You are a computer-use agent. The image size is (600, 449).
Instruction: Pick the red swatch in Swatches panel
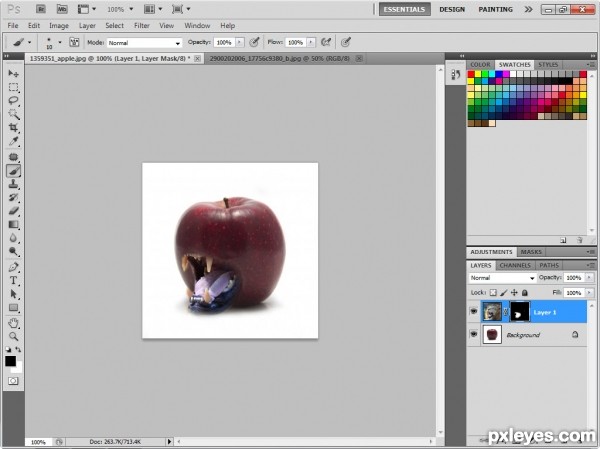471,74
